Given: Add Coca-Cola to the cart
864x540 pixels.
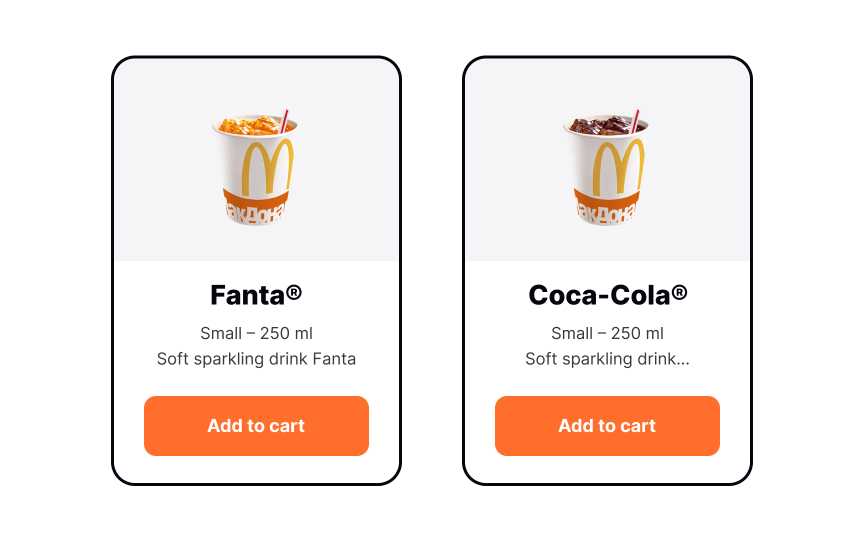Looking at the screenshot, I should [607, 425].
